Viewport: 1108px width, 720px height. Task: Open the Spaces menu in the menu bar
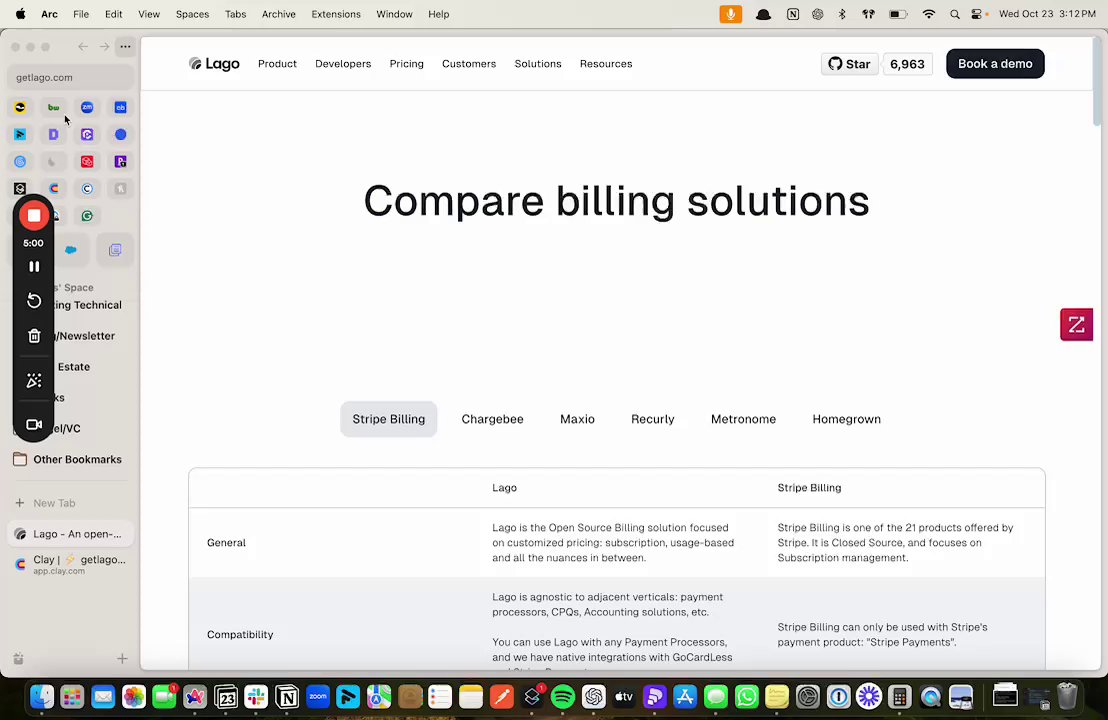[192, 14]
